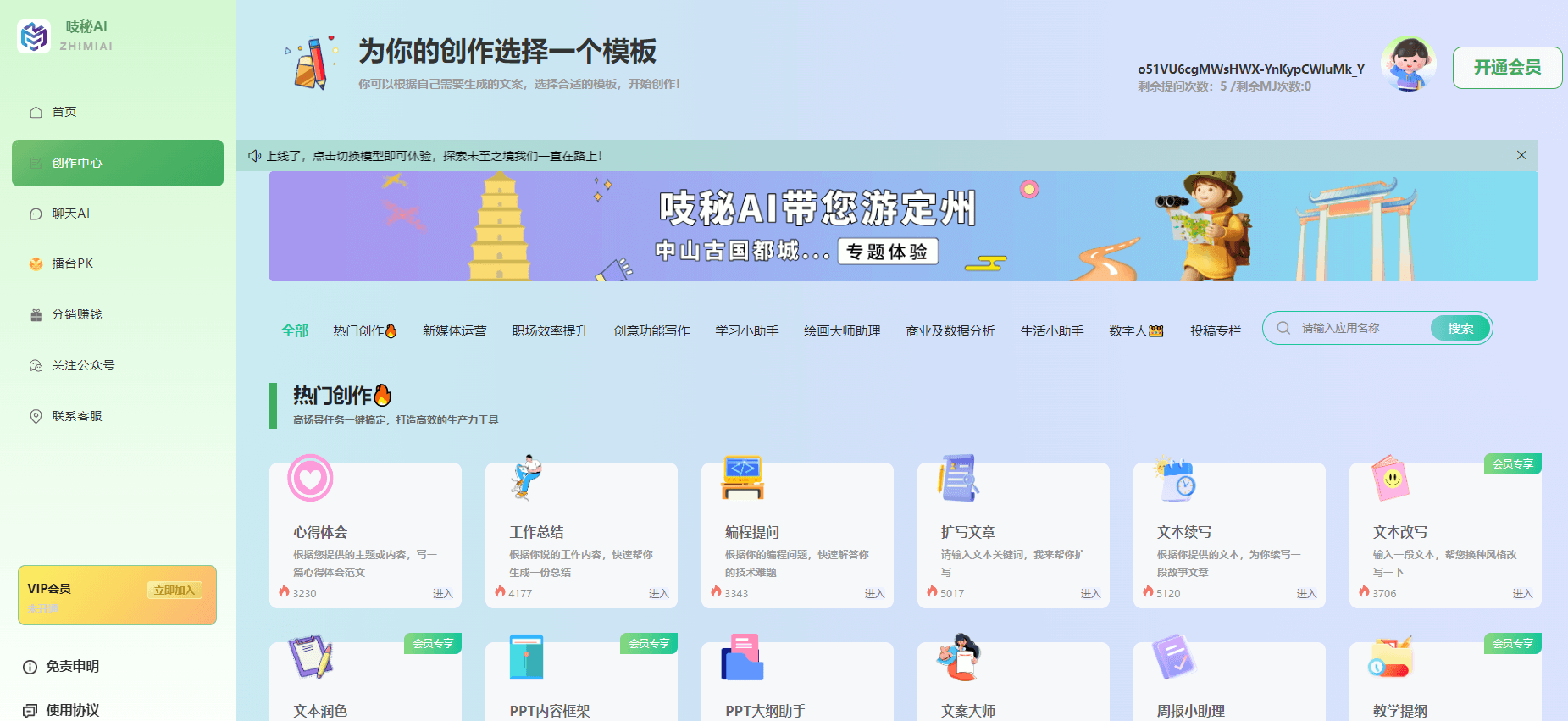Click the 使用协议 document icon
Viewport: 1568px width, 721px height.
point(30,710)
